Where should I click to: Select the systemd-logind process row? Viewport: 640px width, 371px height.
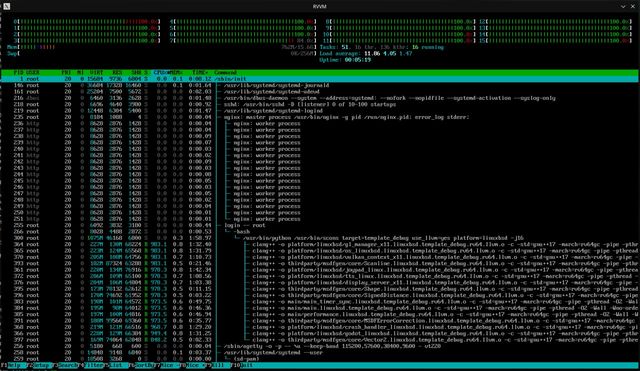tap(320, 111)
